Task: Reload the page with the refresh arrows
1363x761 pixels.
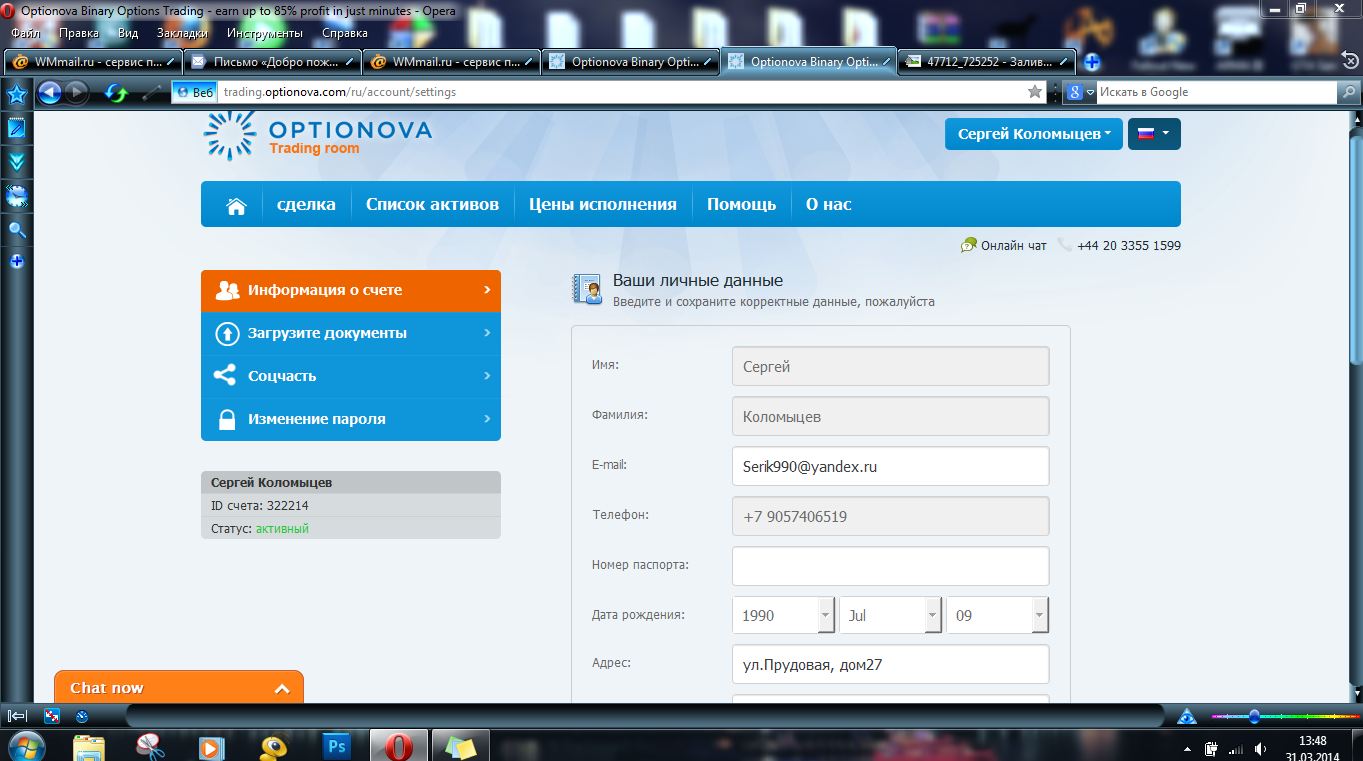Action: pos(117,93)
